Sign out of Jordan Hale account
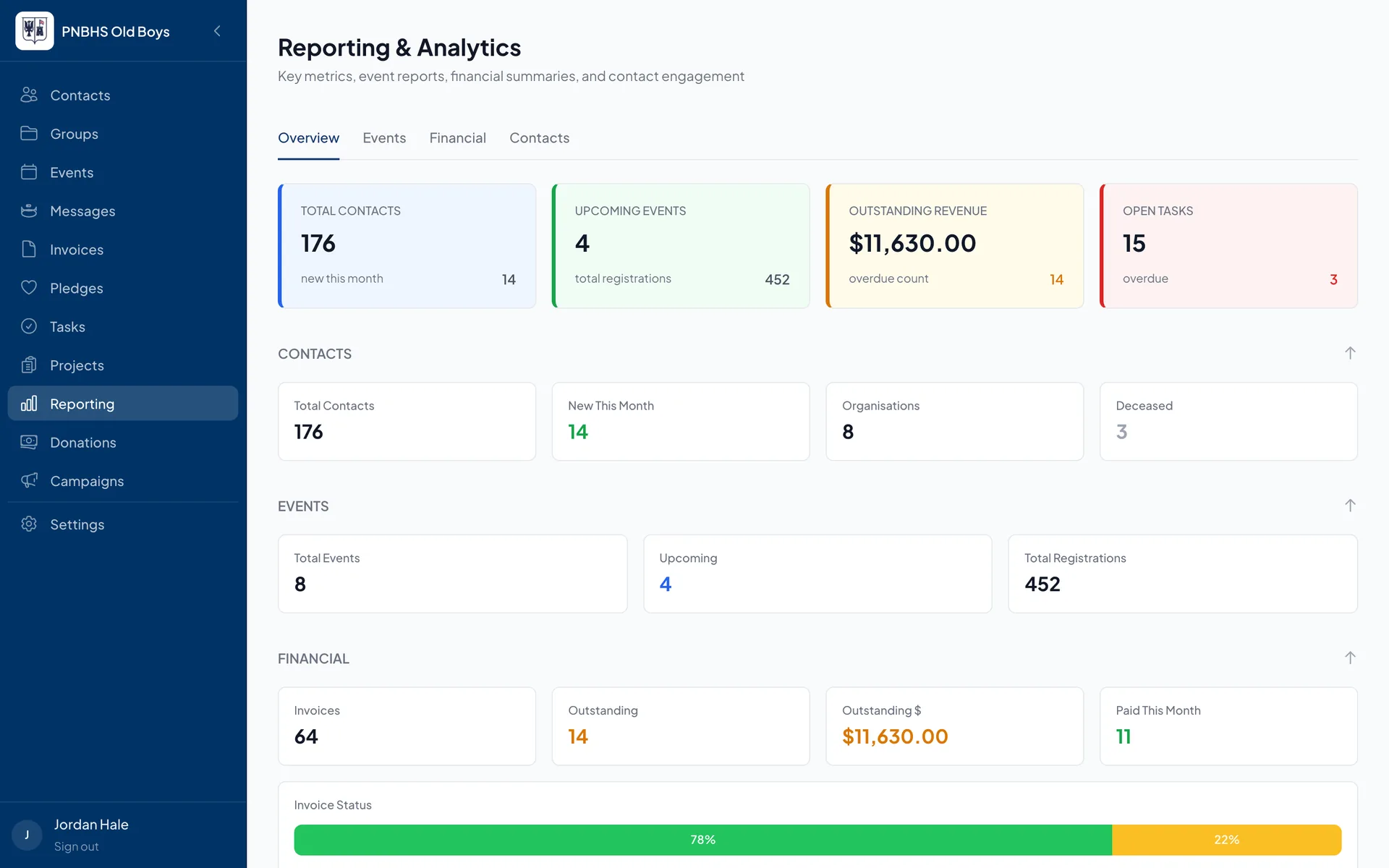1389x868 pixels. tap(76, 846)
